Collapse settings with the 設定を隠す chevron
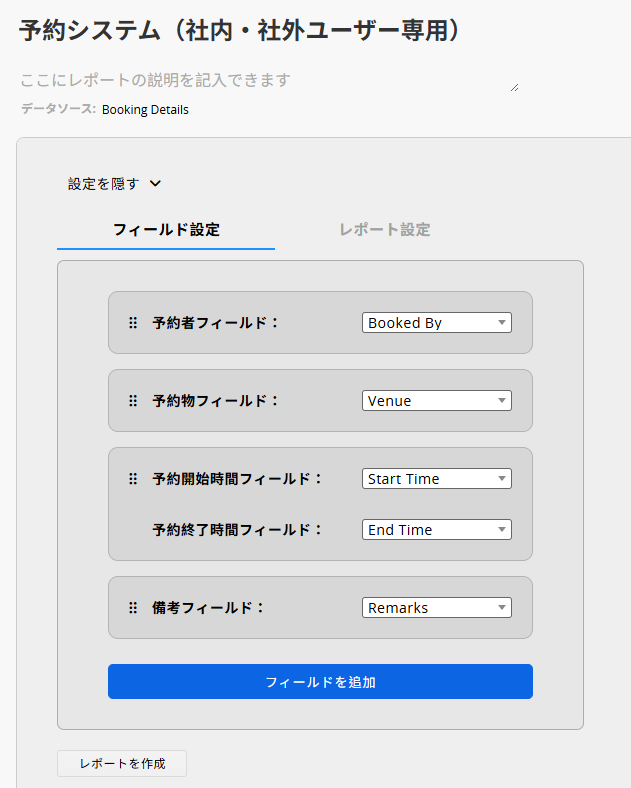631x788 pixels. click(x=155, y=184)
